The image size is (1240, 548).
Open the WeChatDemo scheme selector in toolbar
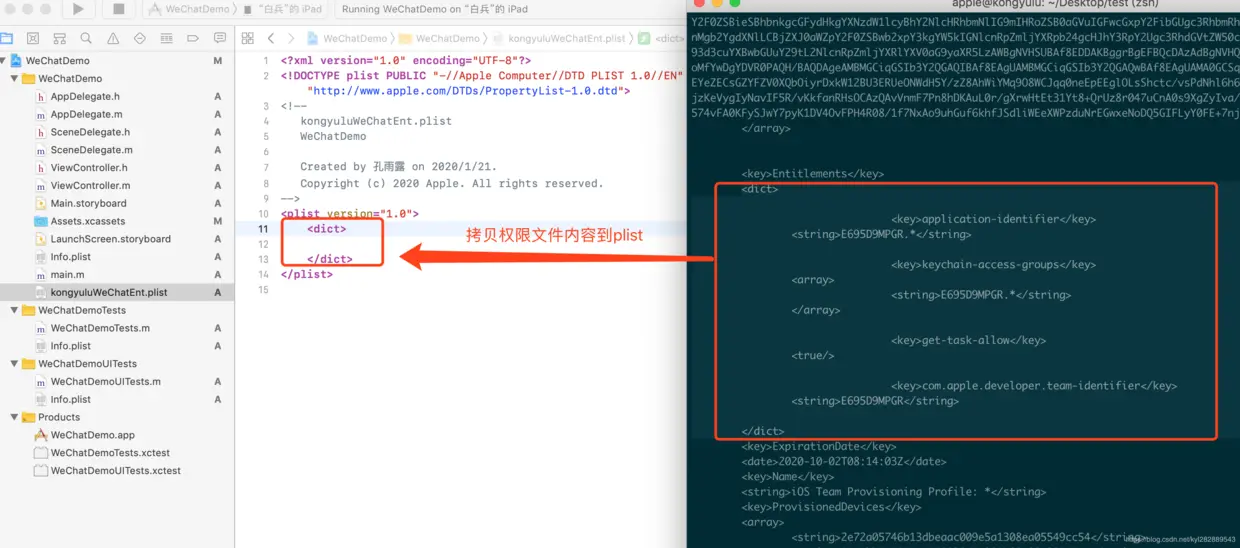[187, 9]
